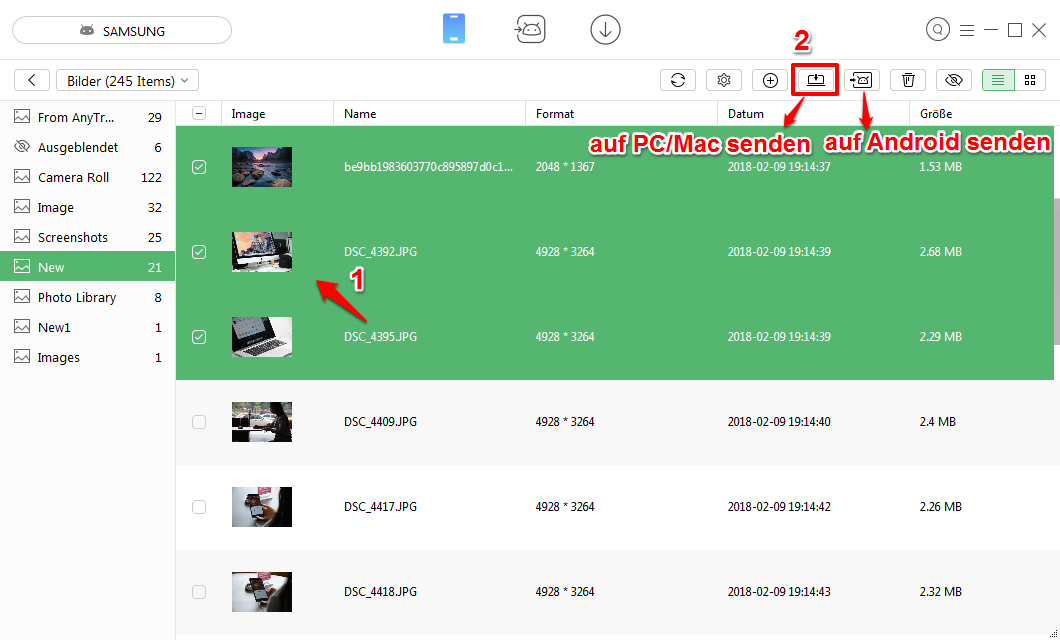The height and width of the screenshot is (640, 1060).
Task: Click send to Android device icon
Action: pyautogui.click(x=862, y=81)
